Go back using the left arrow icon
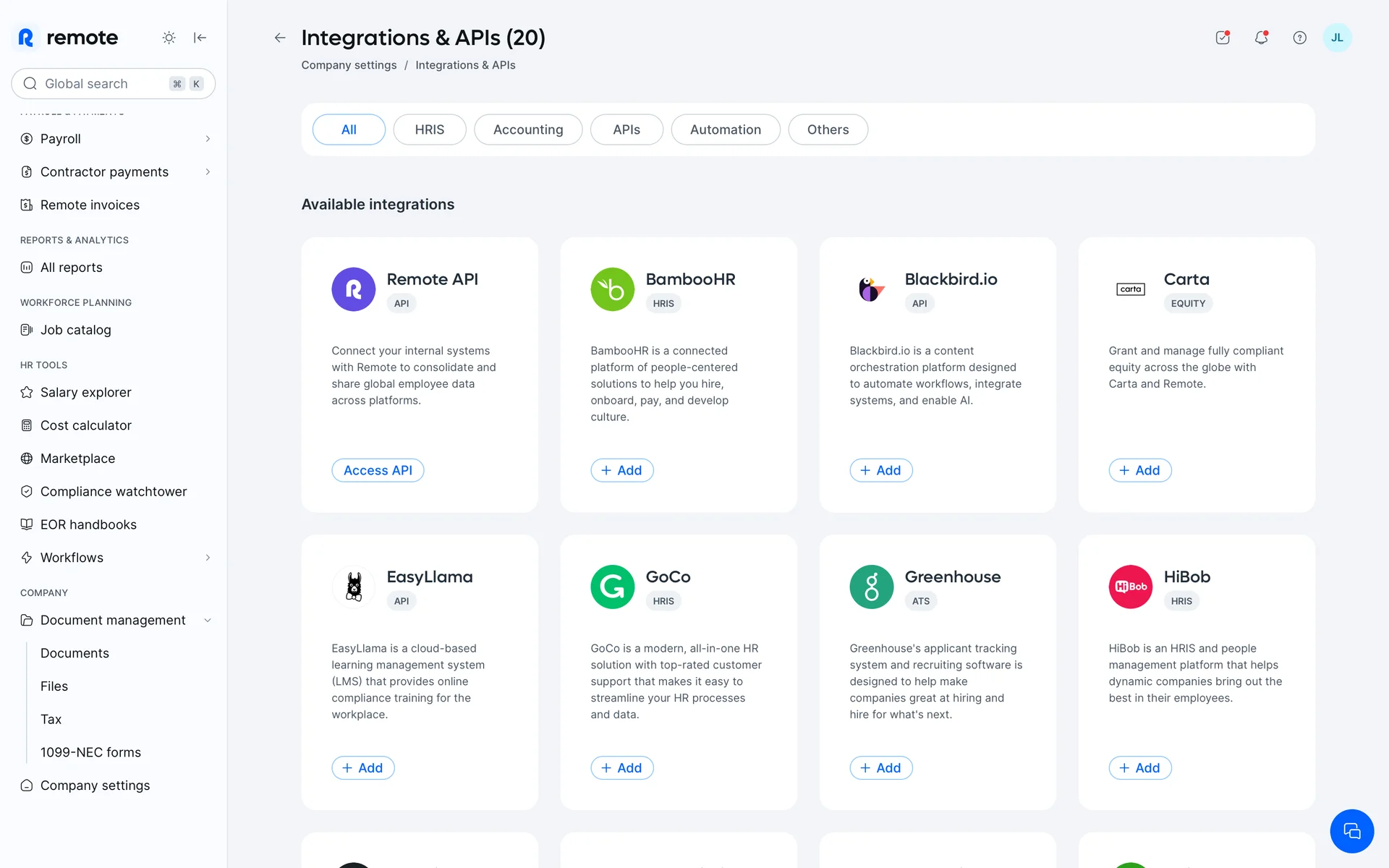 [280, 38]
